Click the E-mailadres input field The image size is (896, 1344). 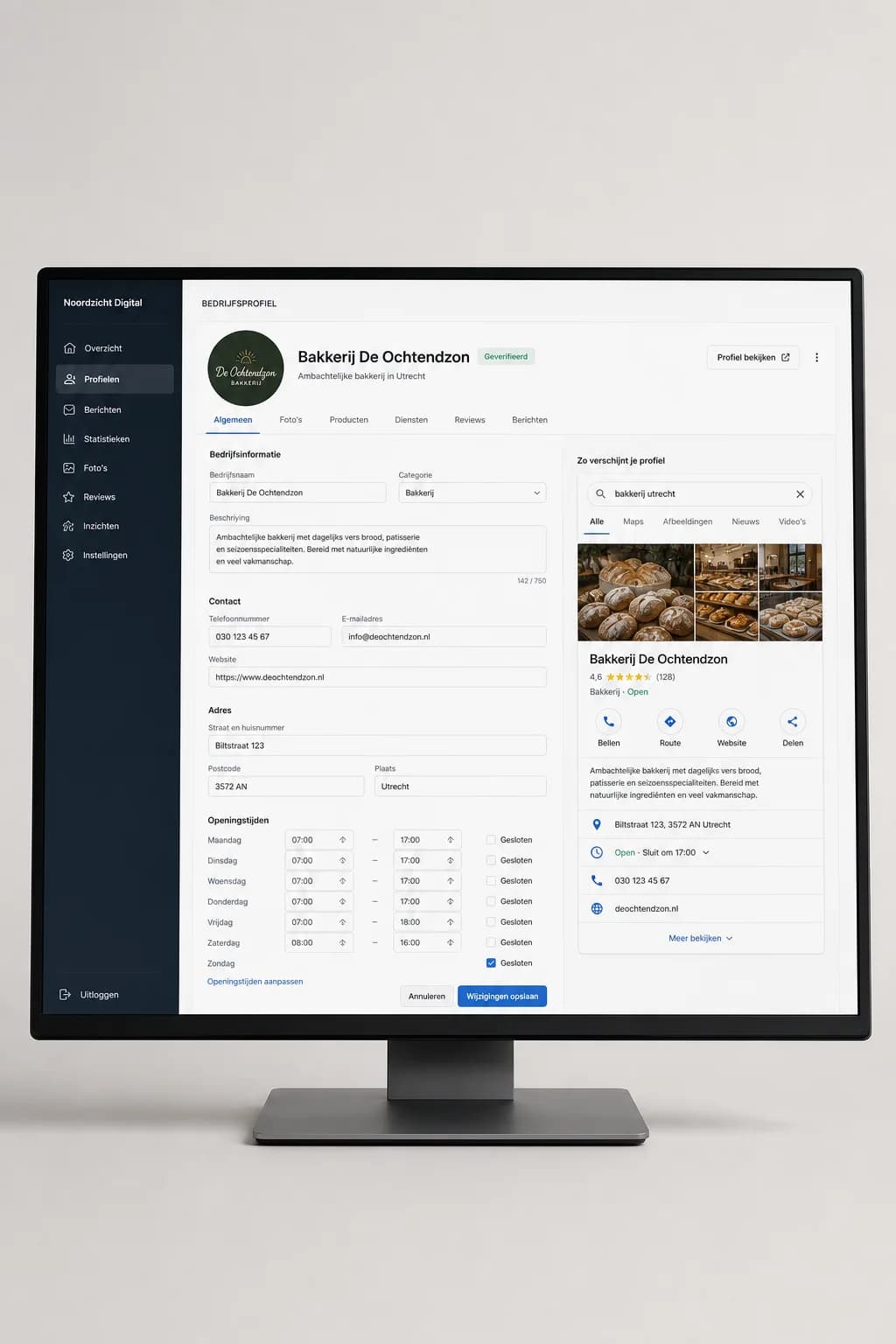(444, 636)
